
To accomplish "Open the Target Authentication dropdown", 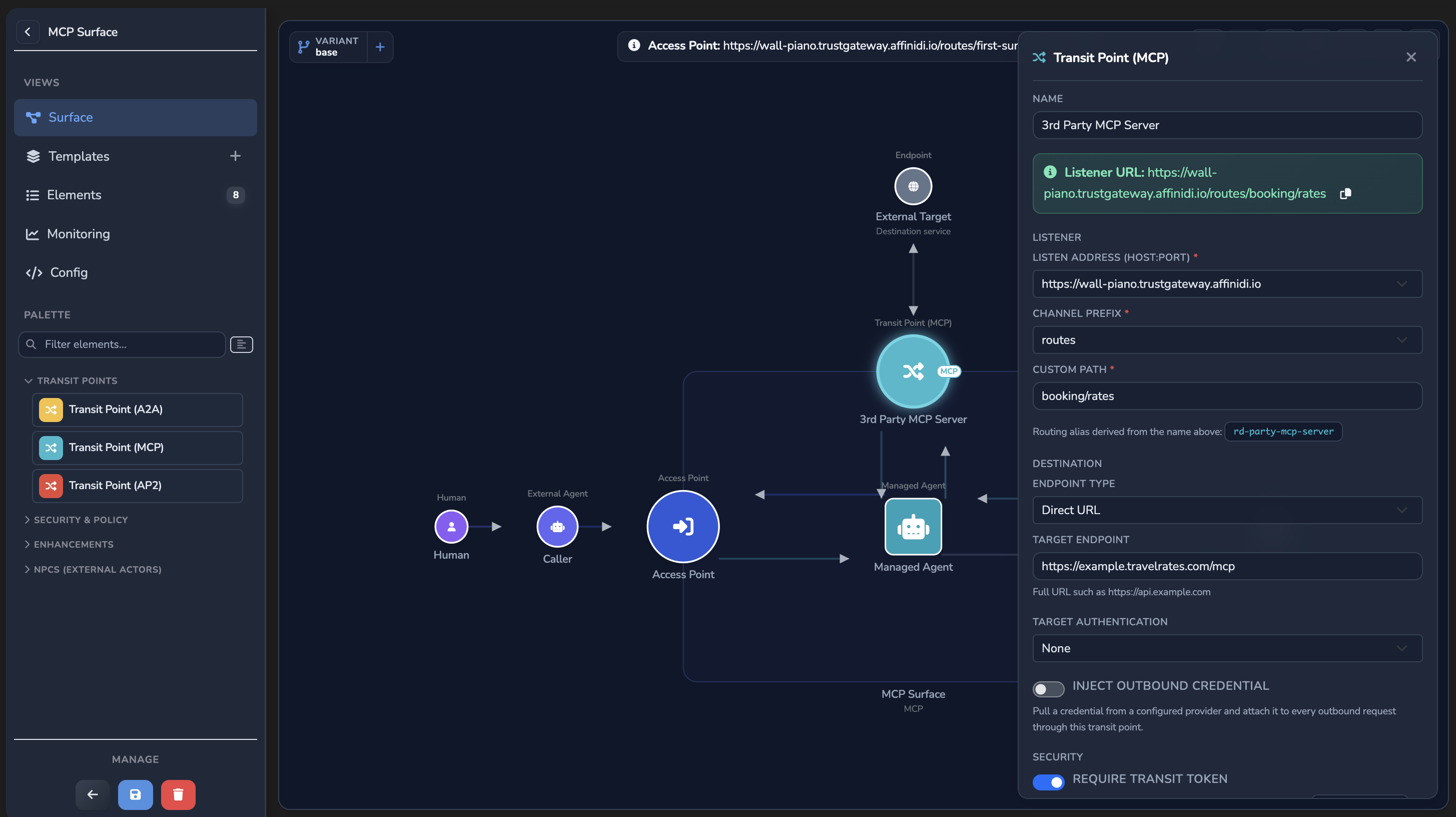I will [x=1227, y=648].
